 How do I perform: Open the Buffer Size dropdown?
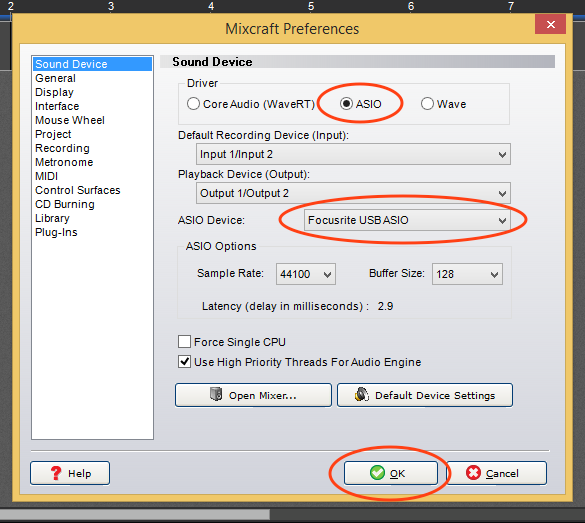pyautogui.click(x=467, y=274)
